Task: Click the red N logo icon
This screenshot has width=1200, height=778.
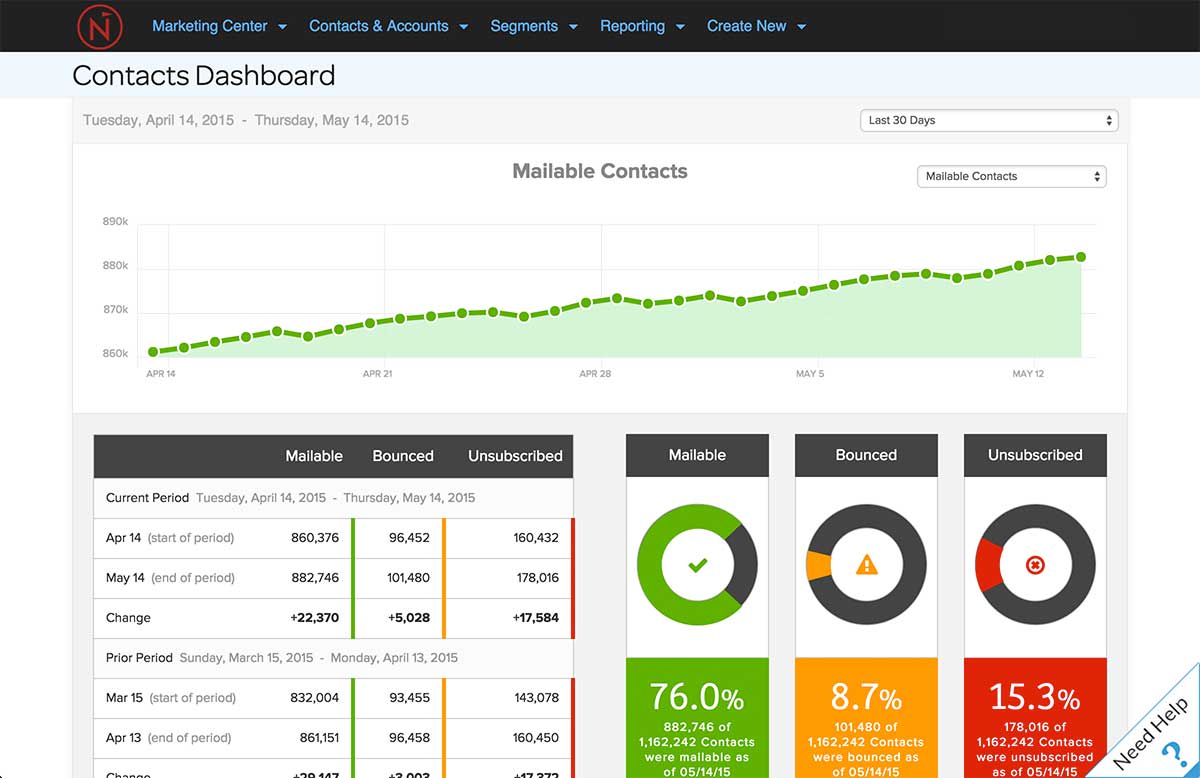Action: click(100, 26)
